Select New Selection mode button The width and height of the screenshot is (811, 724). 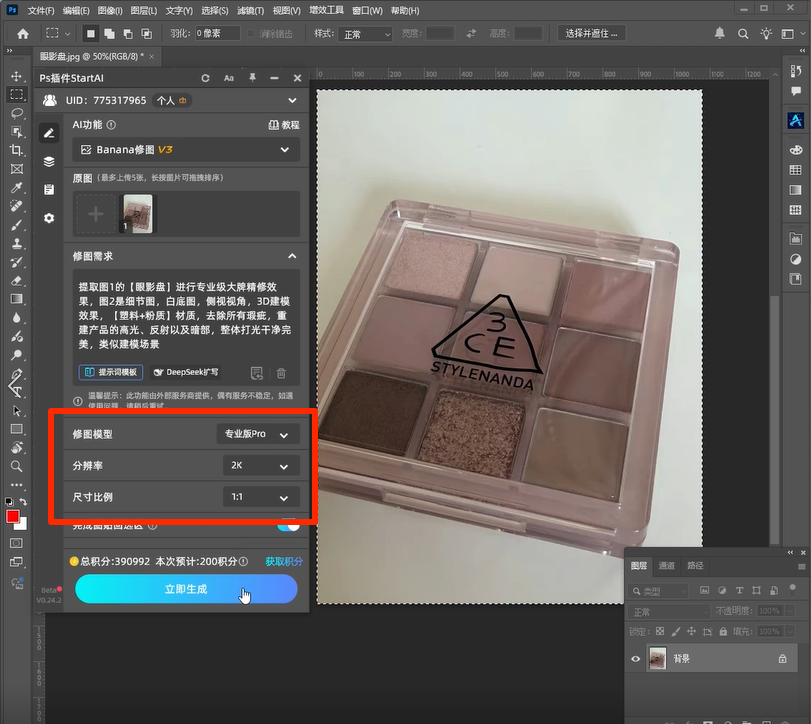pos(91,34)
